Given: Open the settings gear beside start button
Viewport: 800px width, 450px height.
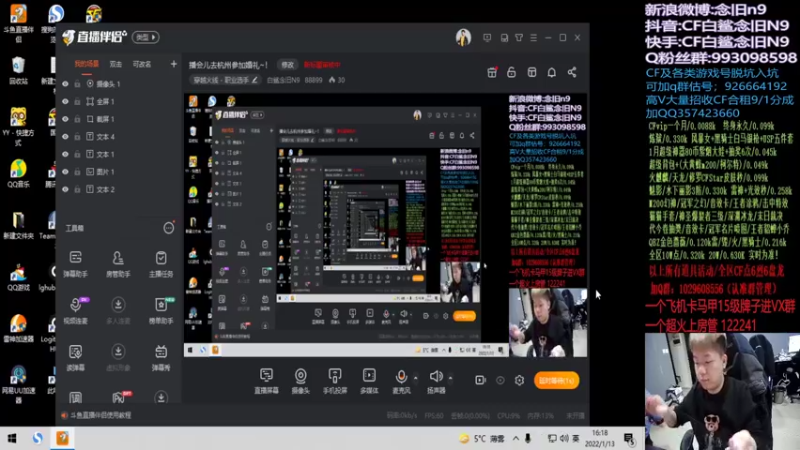Looking at the screenshot, I should 519,380.
